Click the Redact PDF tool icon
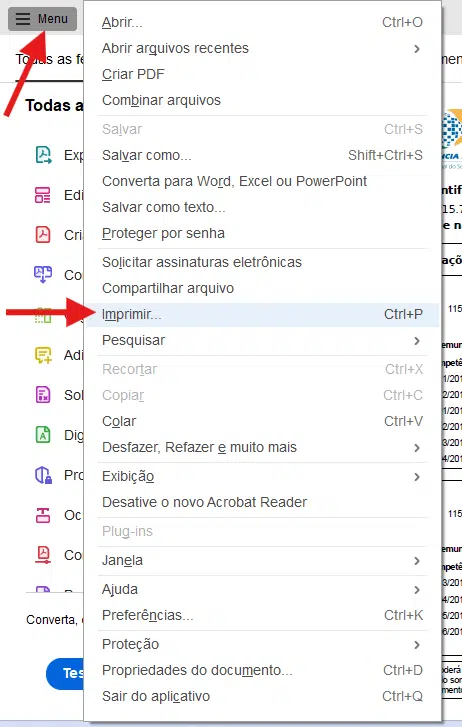Image resolution: width=462 pixels, height=727 pixels. (43, 515)
